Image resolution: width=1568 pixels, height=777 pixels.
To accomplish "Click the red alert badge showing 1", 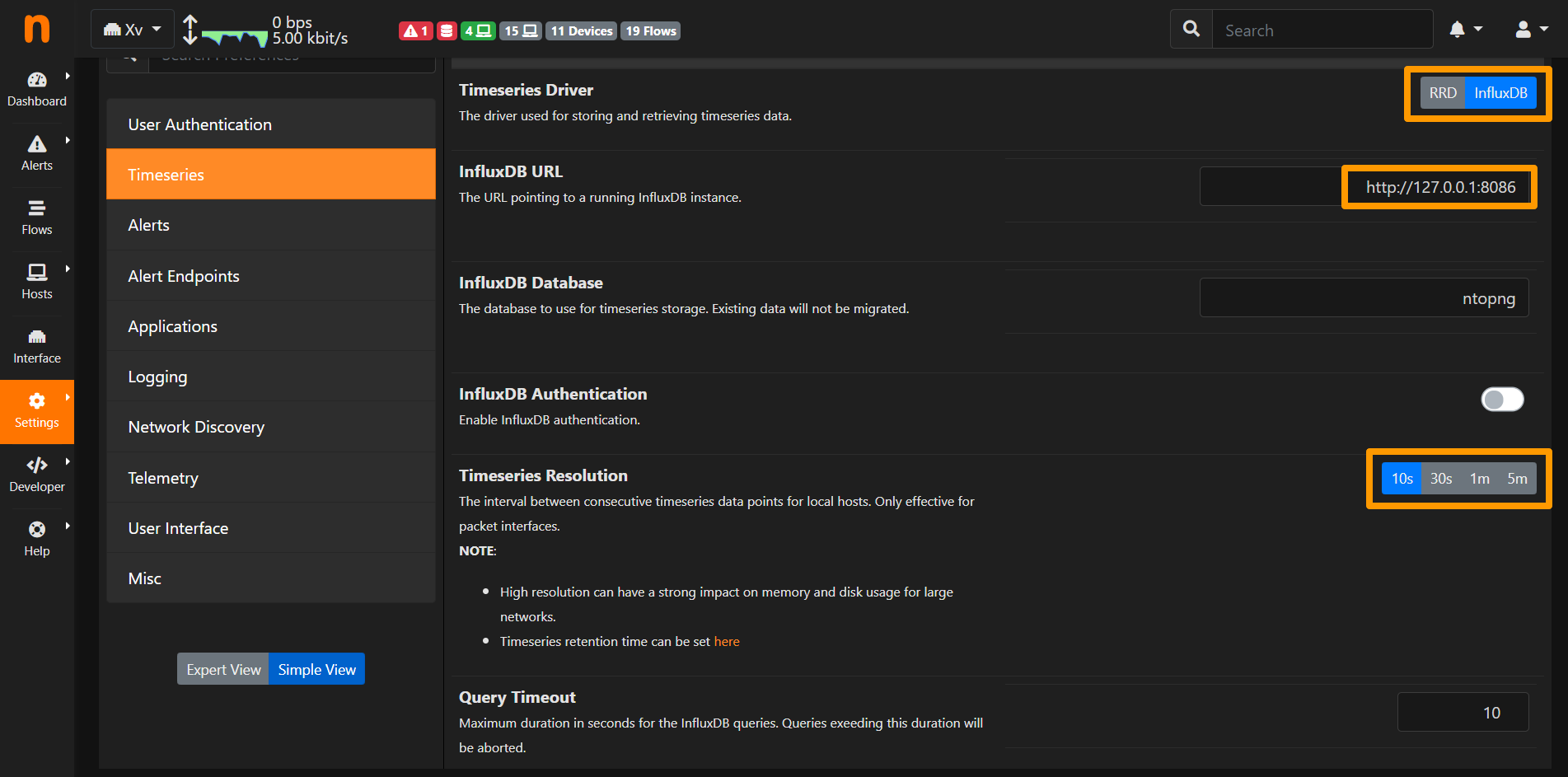I will (416, 31).
